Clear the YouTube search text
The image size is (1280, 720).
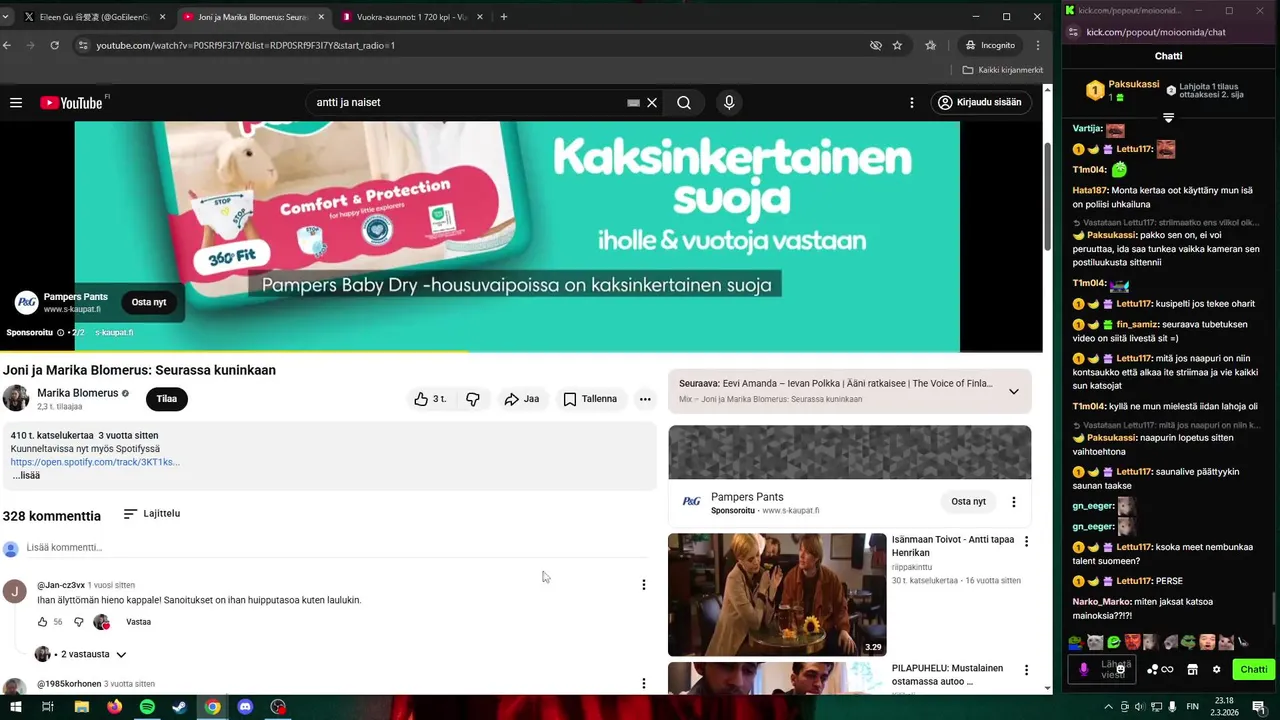(652, 102)
